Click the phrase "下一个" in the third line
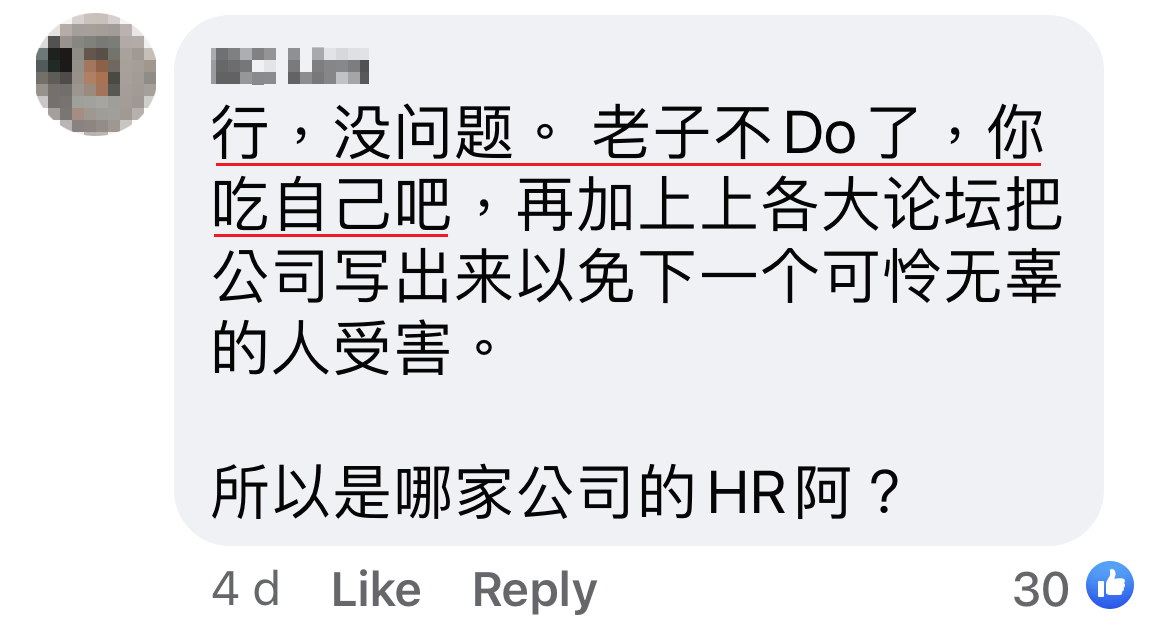The width and height of the screenshot is (1170, 626). pos(726,277)
